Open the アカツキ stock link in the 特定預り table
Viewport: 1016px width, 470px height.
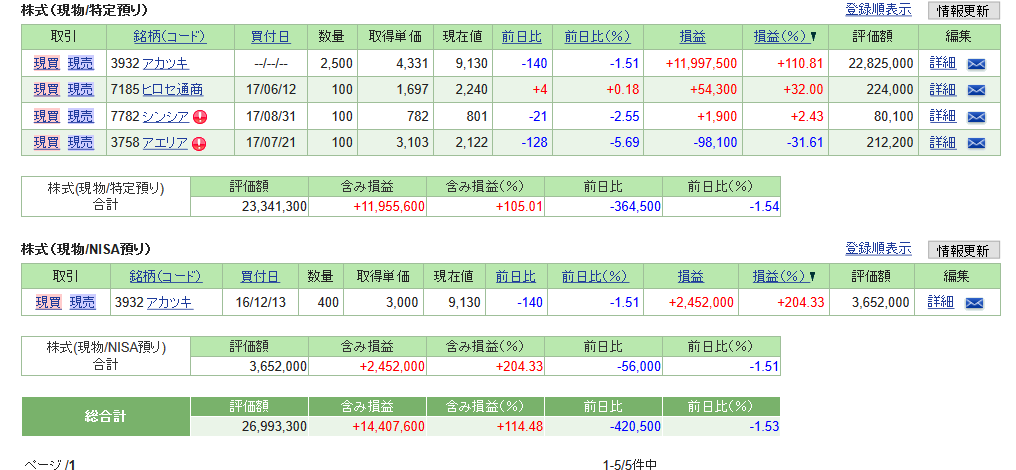point(165,64)
